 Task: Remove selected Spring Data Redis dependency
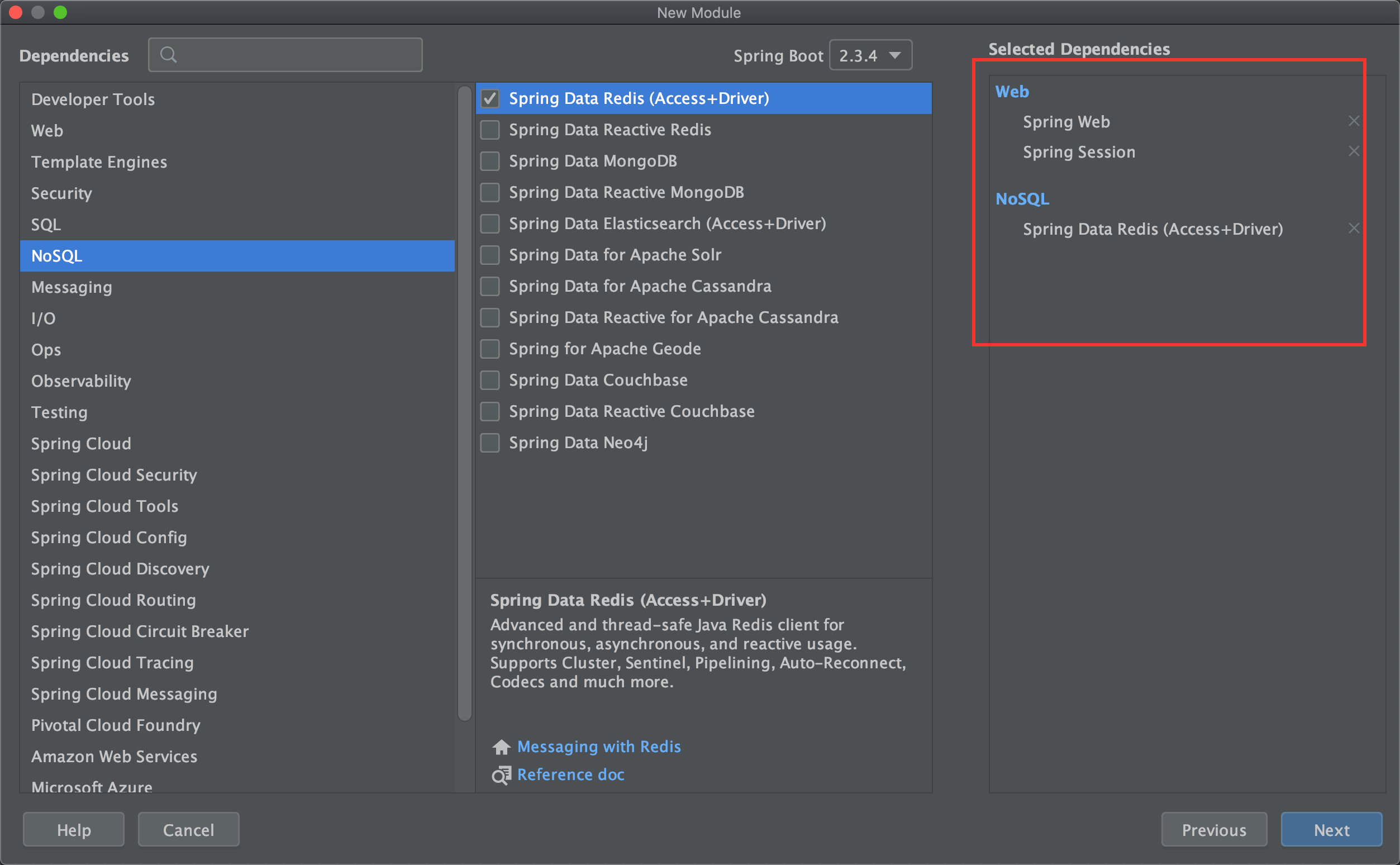pos(1353,229)
